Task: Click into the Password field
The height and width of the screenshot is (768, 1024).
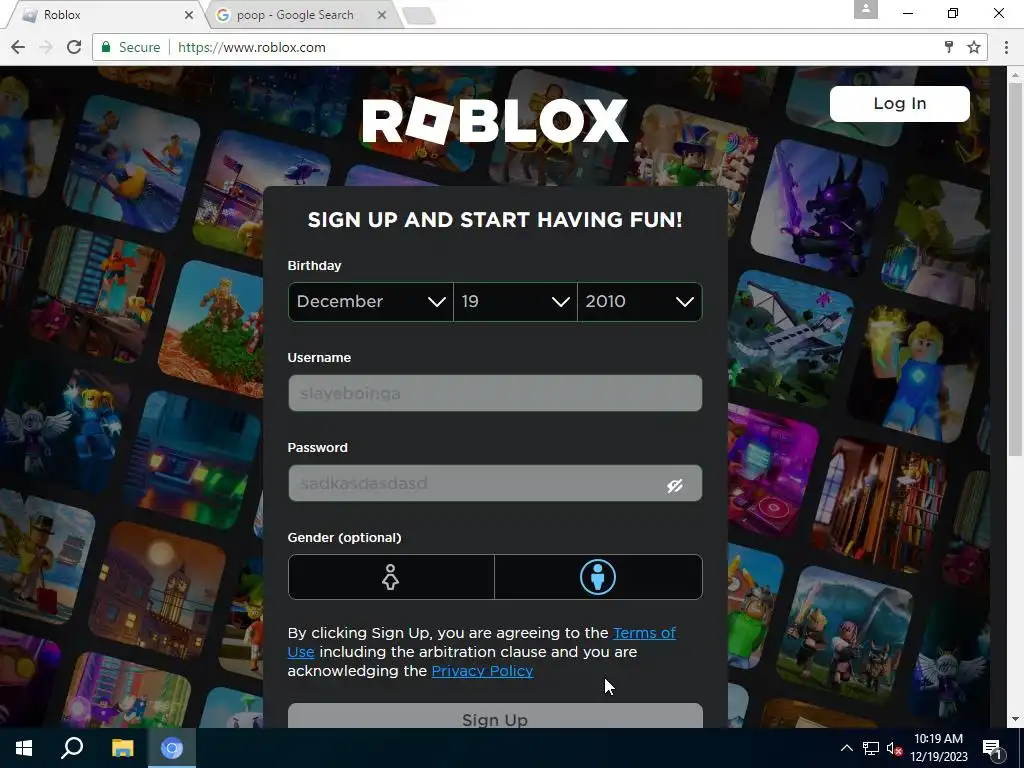Action: pyautogui.click(x=495, y=483)
